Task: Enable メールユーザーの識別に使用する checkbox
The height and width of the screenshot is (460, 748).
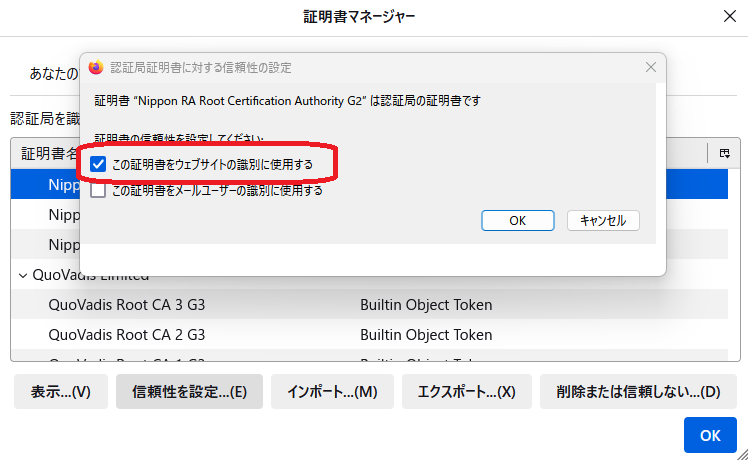Action: 98,190
